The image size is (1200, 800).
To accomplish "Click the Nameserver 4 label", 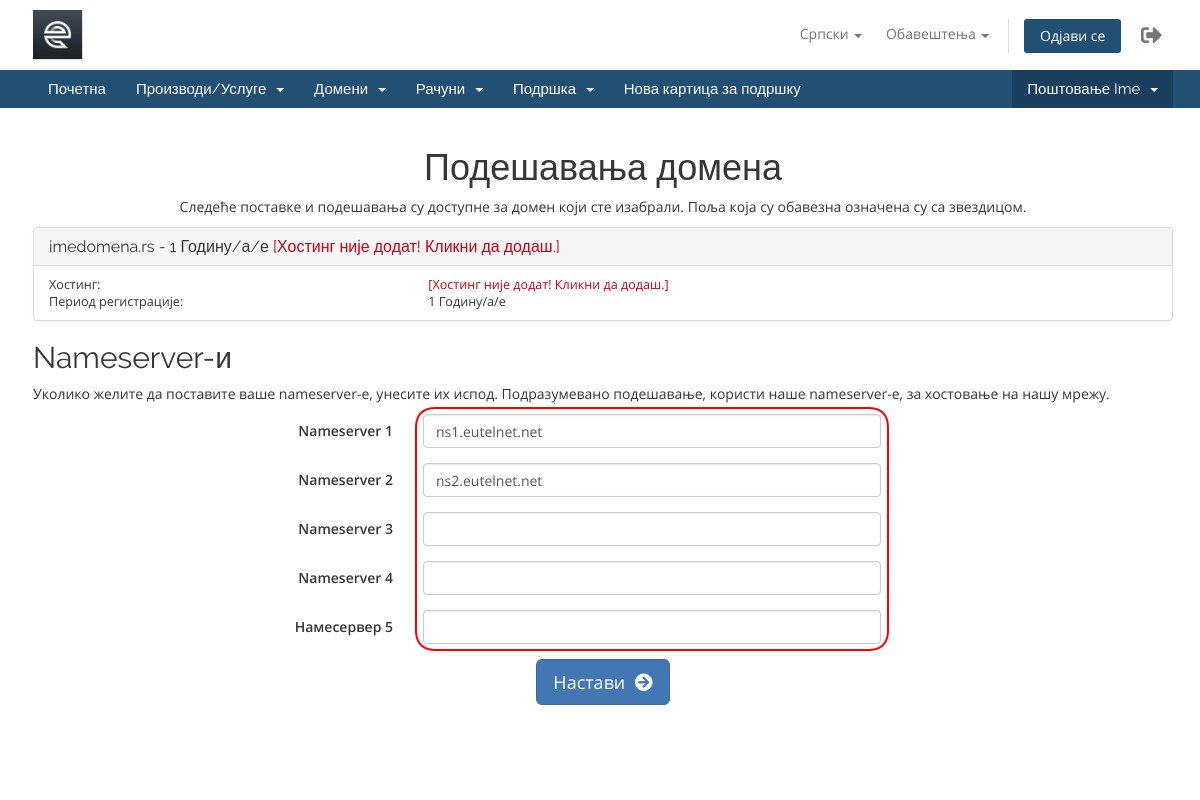I will [345, 578].
